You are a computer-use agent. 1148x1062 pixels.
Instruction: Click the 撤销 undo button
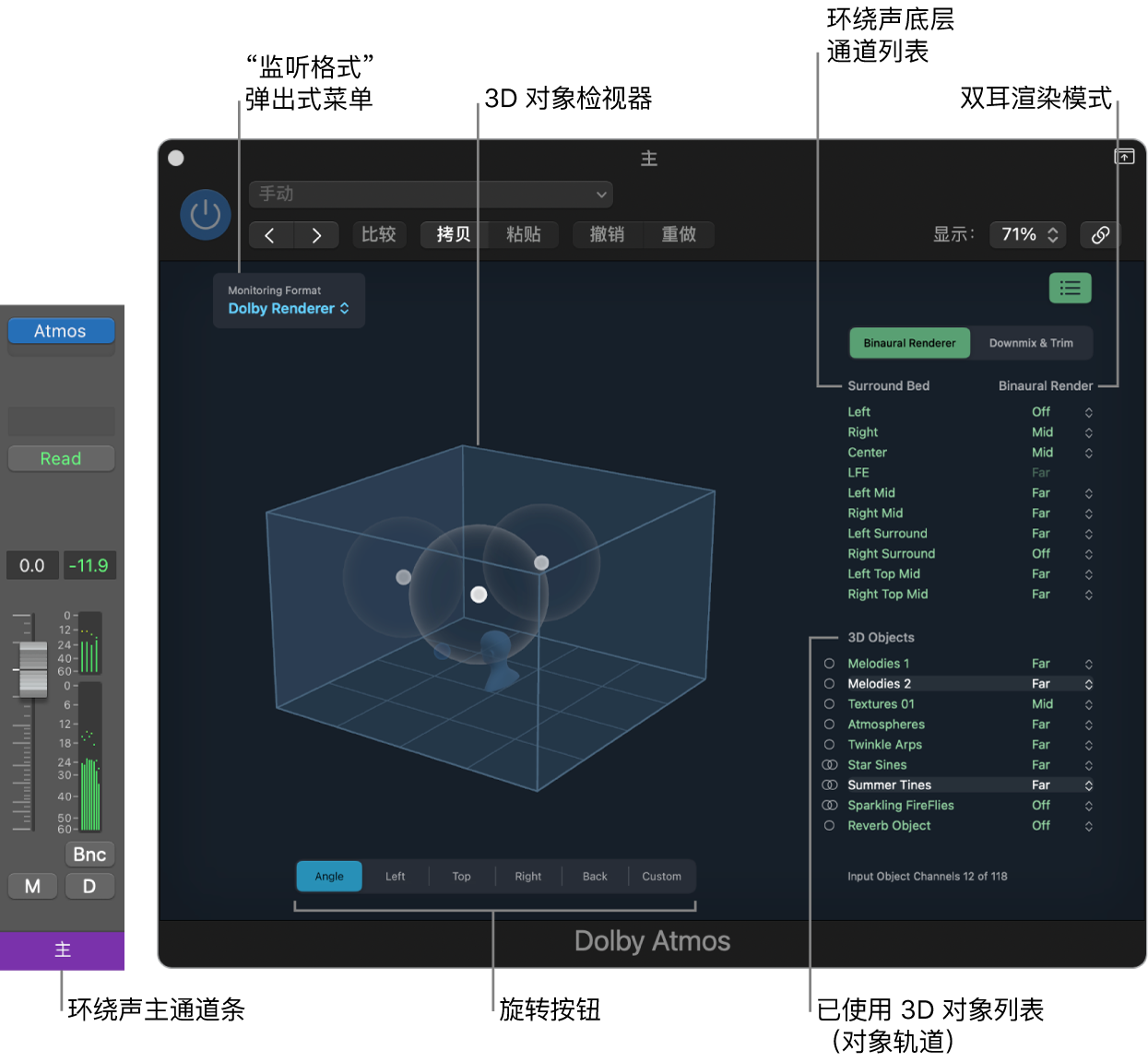[x=607, y=235]
